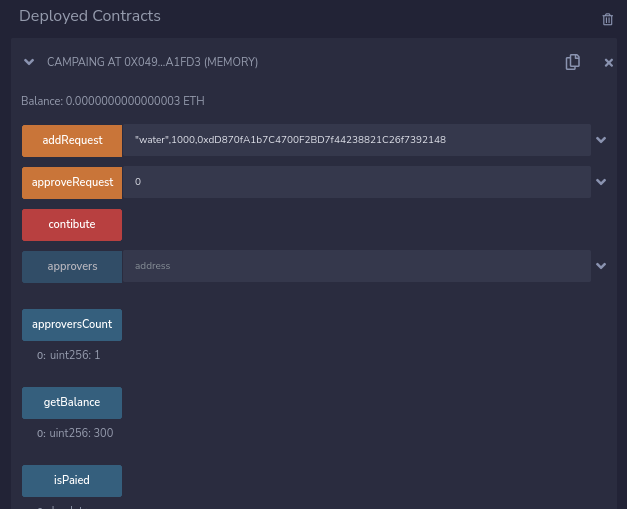Copy the CAMPAING contract address
The width and height of the screenshot is (627, 509).
(573, 62)
